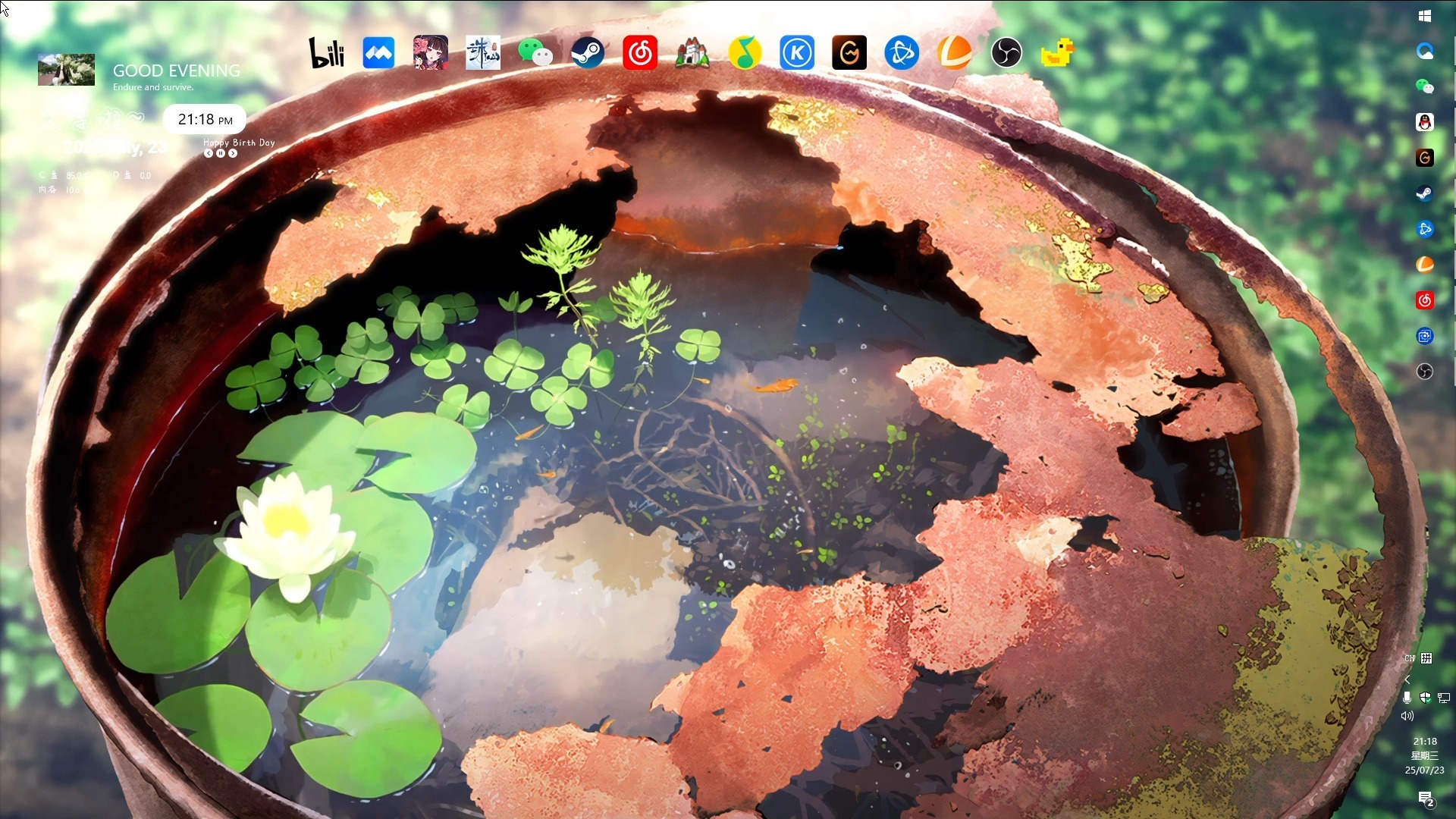Pause the music widget playback
The width and height of the screenshot is (1456, 819).
pyautogui.click(x=221, y=153)
